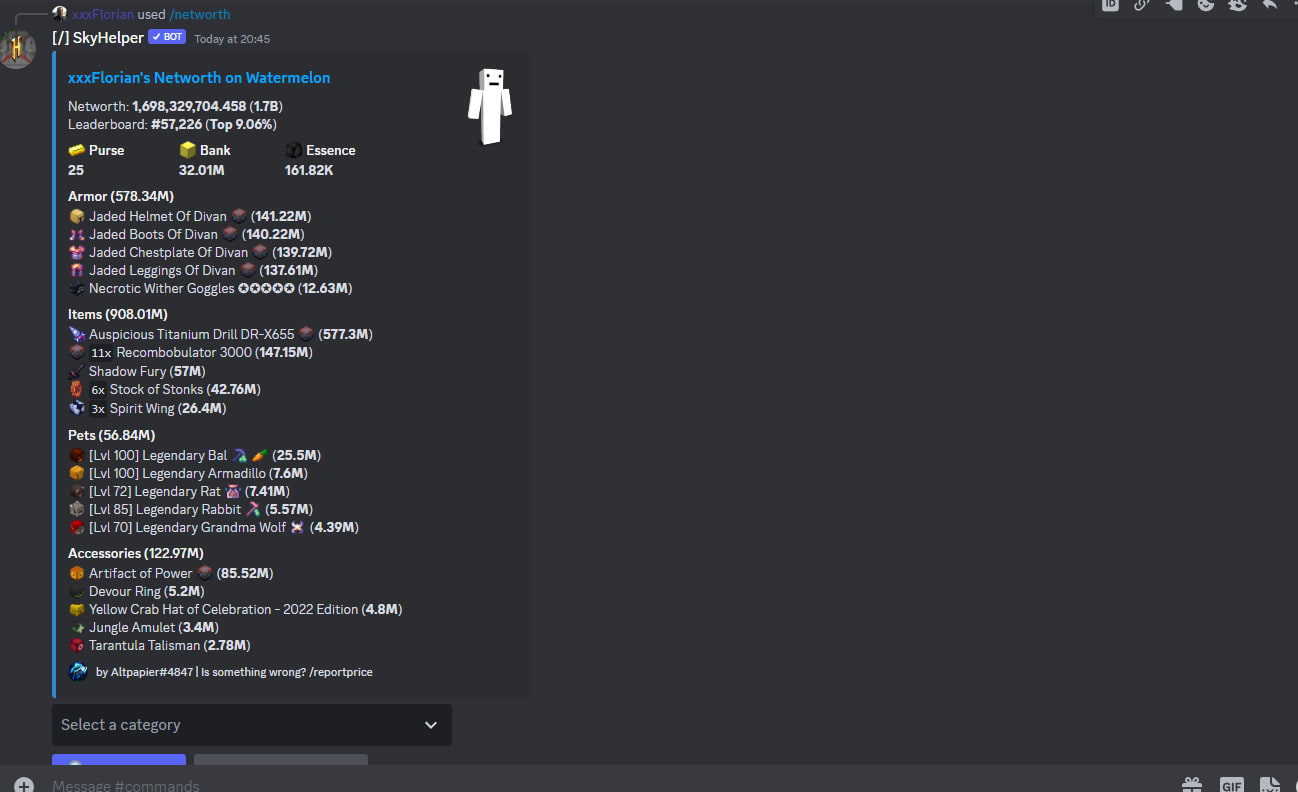
Task: Click the Auspicious Titanium Drill icon
Action: pyautogui.click(x=77, y=334)
